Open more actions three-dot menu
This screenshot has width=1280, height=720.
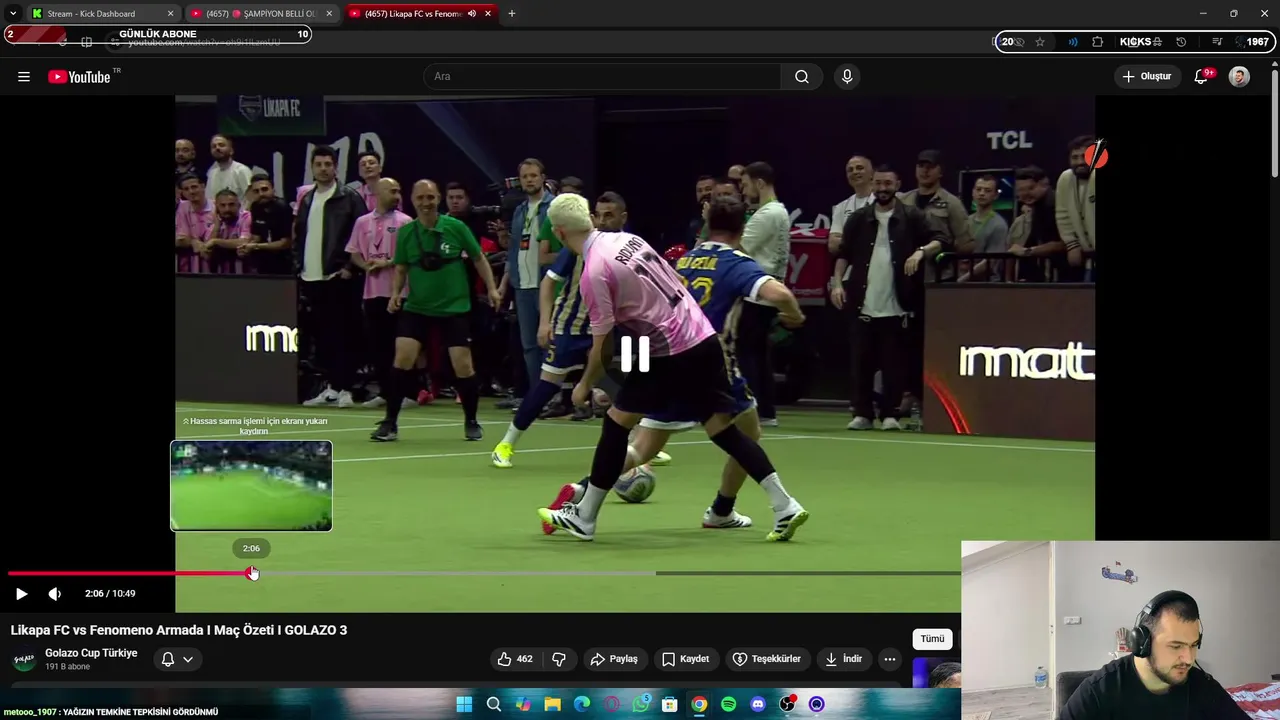click(889, 659)
